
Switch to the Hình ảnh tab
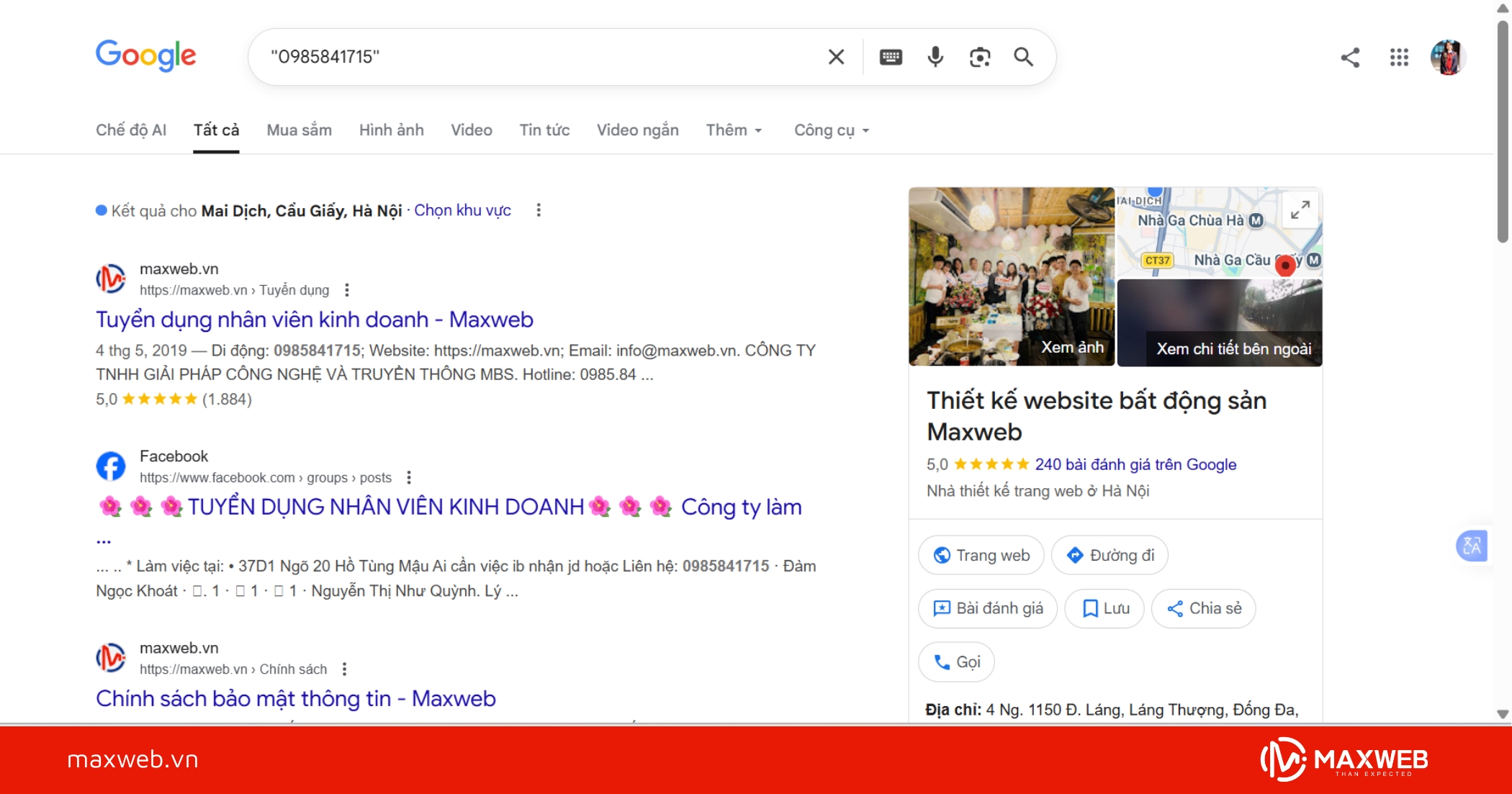[391, 130]
